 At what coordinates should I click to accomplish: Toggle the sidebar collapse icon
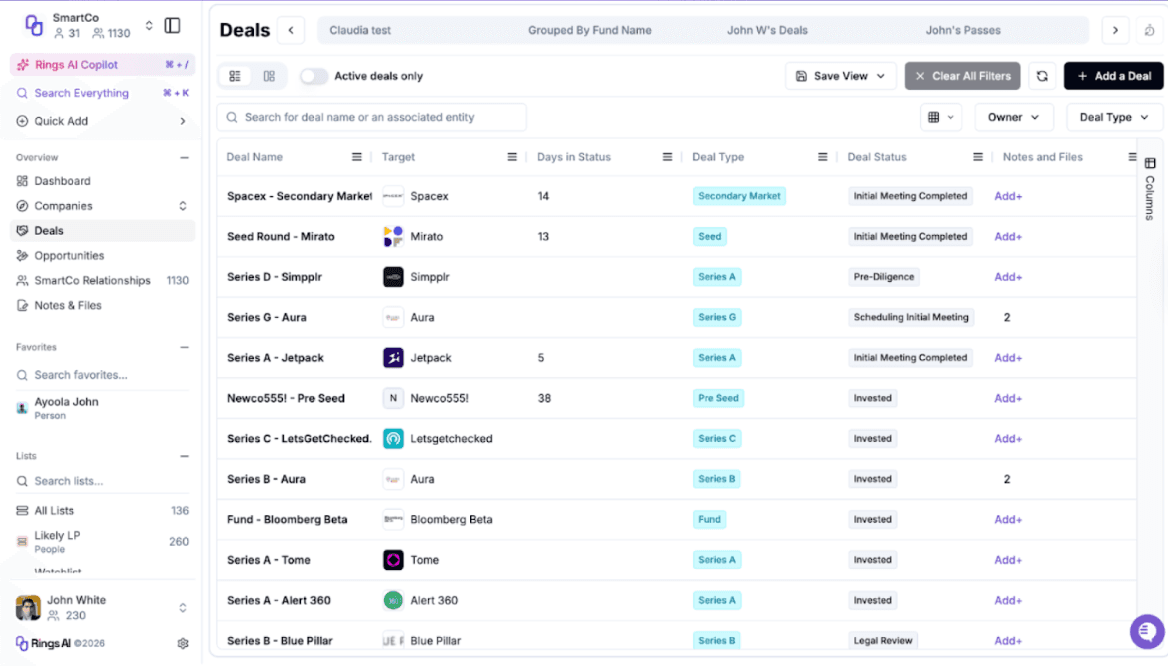click(x=172, y=24)
